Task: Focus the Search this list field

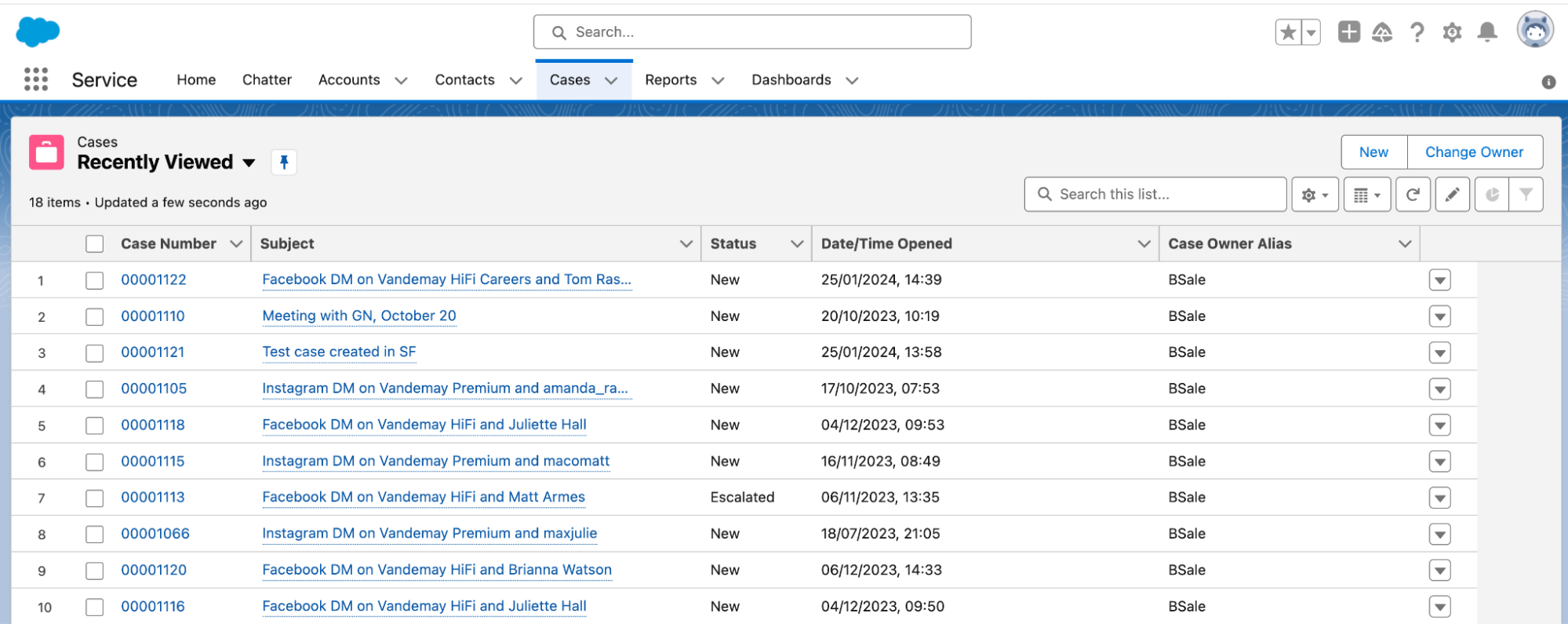Action: (x=1155, y=195)
